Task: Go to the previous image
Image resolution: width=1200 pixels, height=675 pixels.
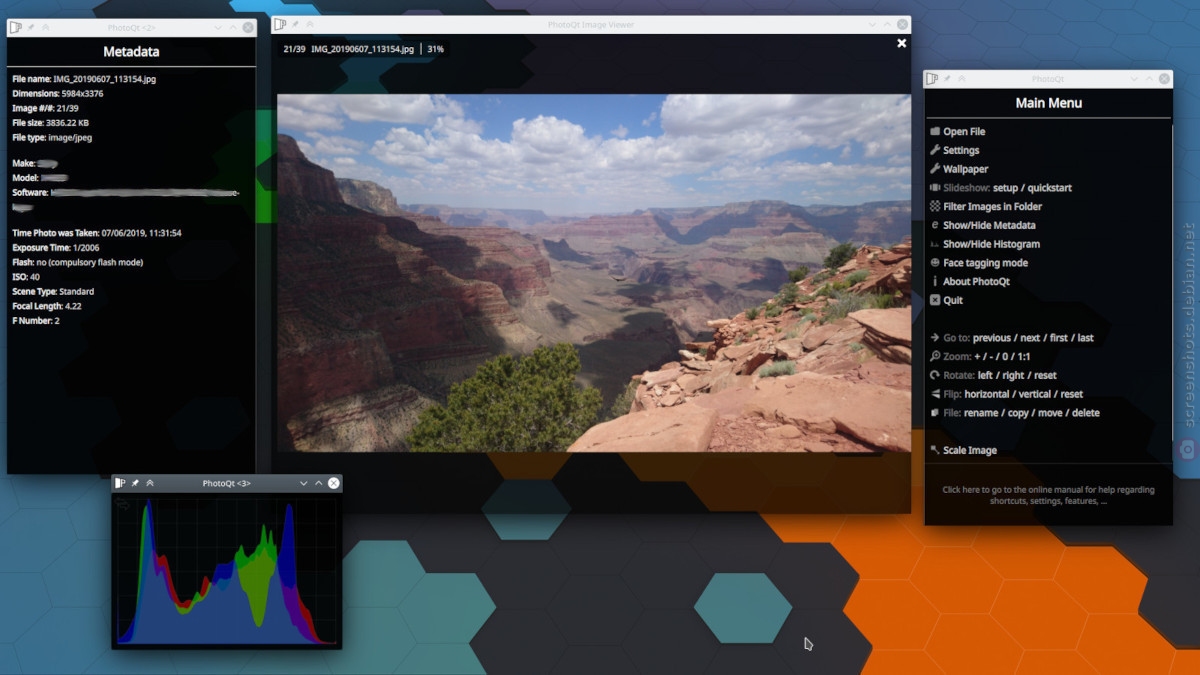Action: click(x=992, y=338)
